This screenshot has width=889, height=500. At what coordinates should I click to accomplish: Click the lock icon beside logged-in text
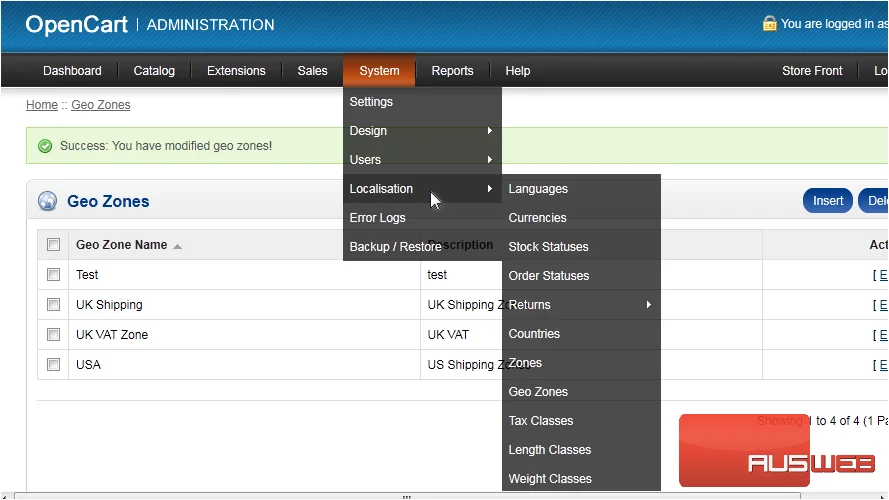pos(769,24)
